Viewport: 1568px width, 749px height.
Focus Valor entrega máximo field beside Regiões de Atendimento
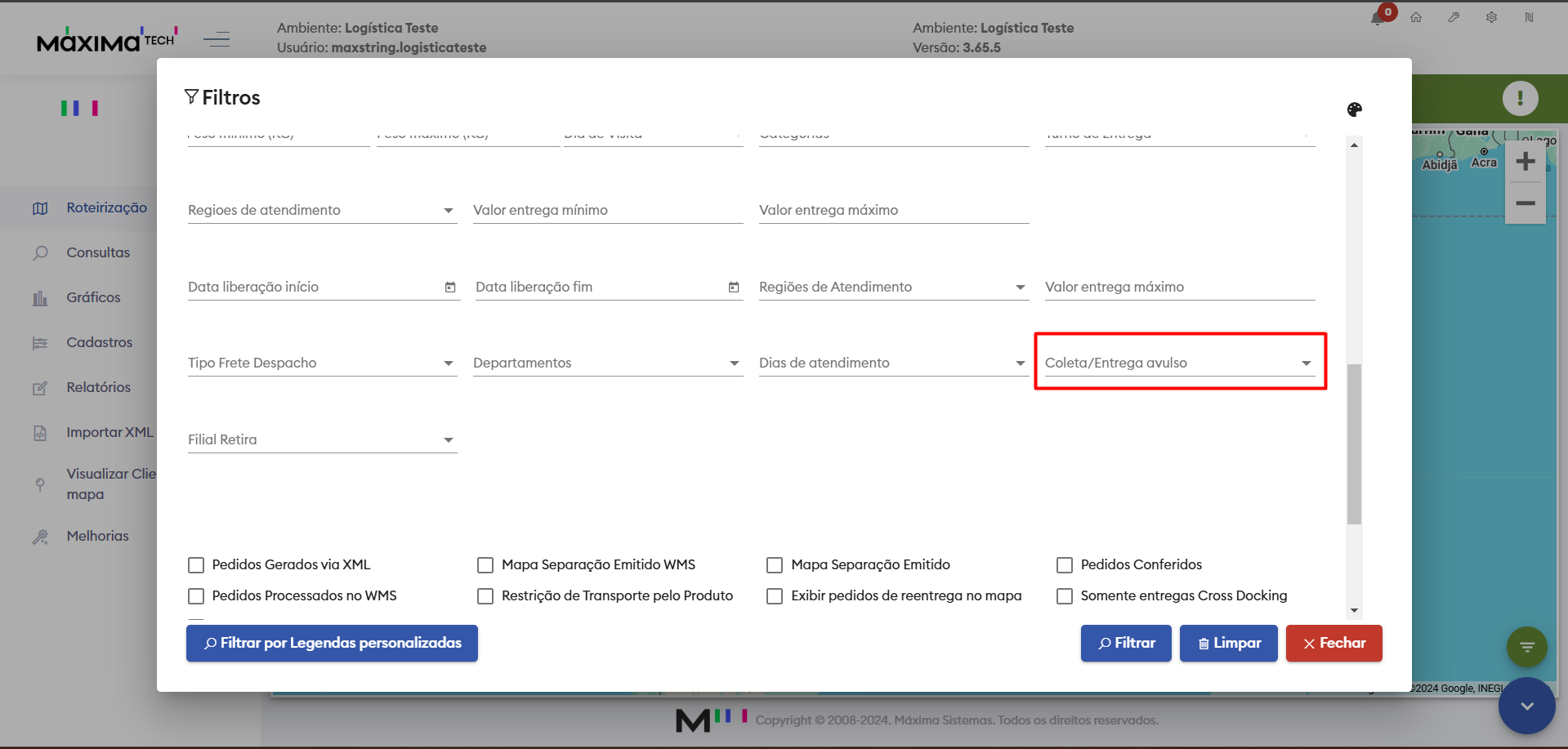1180,287
